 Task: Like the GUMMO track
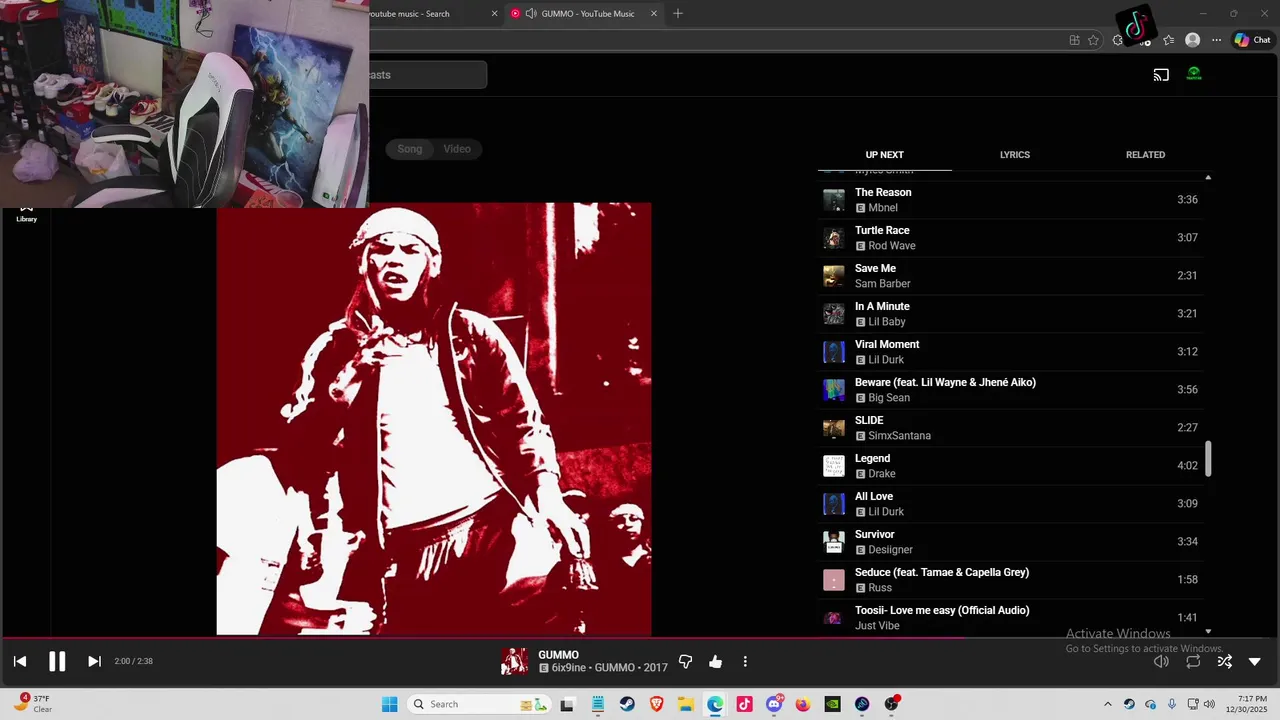click(x=715, y=661)
